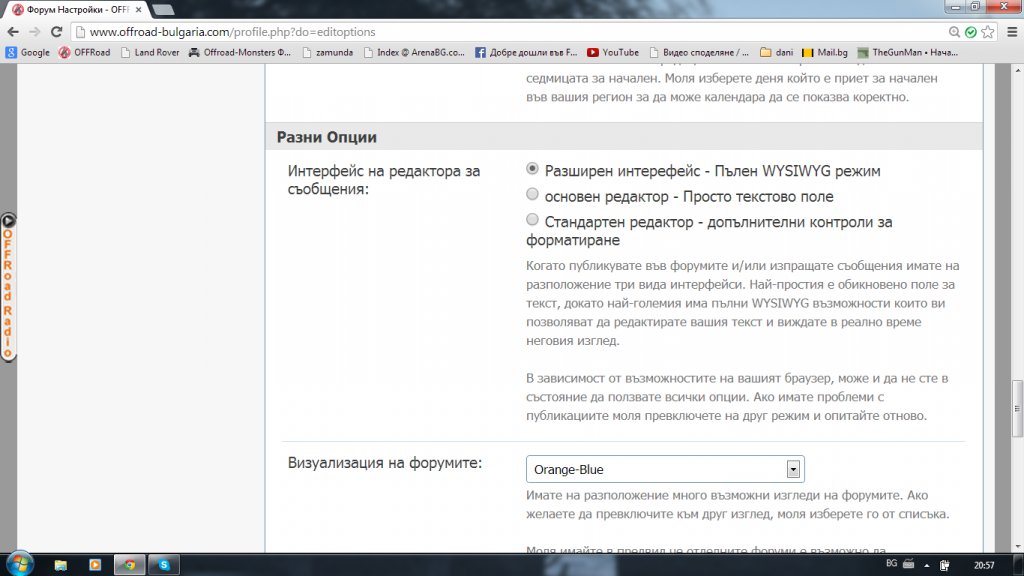Click the page scrollbar thumb
This screenshot has width=1024, height=576.
1017,408
